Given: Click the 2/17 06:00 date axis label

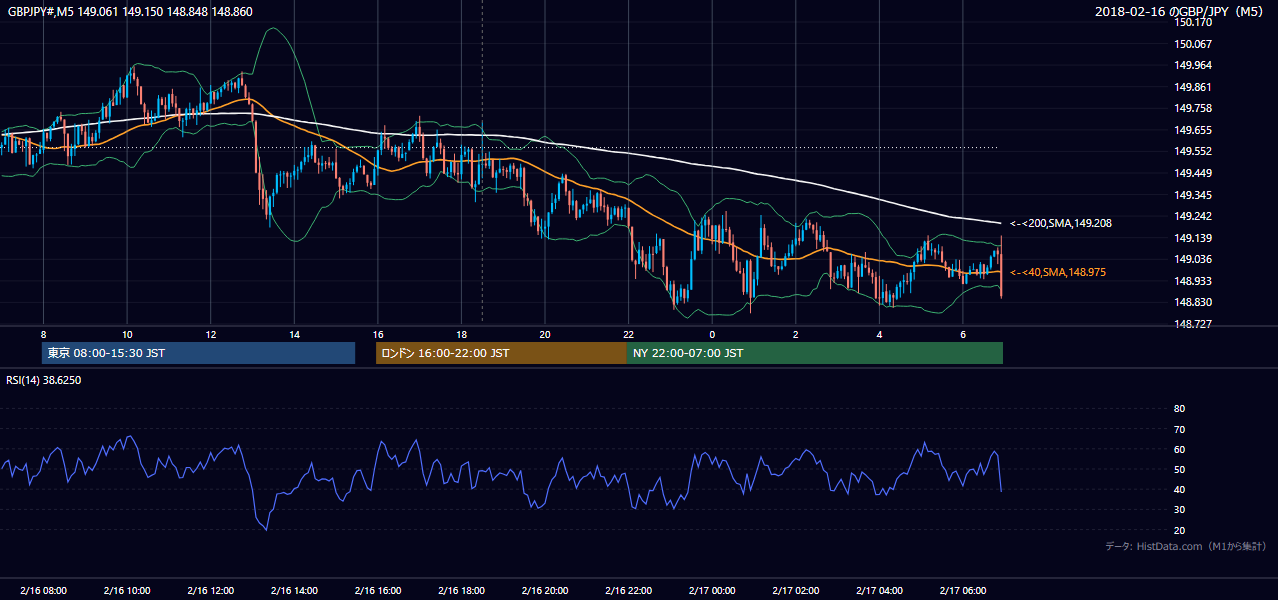Looking at the screenshot, I should coord(962,590).
